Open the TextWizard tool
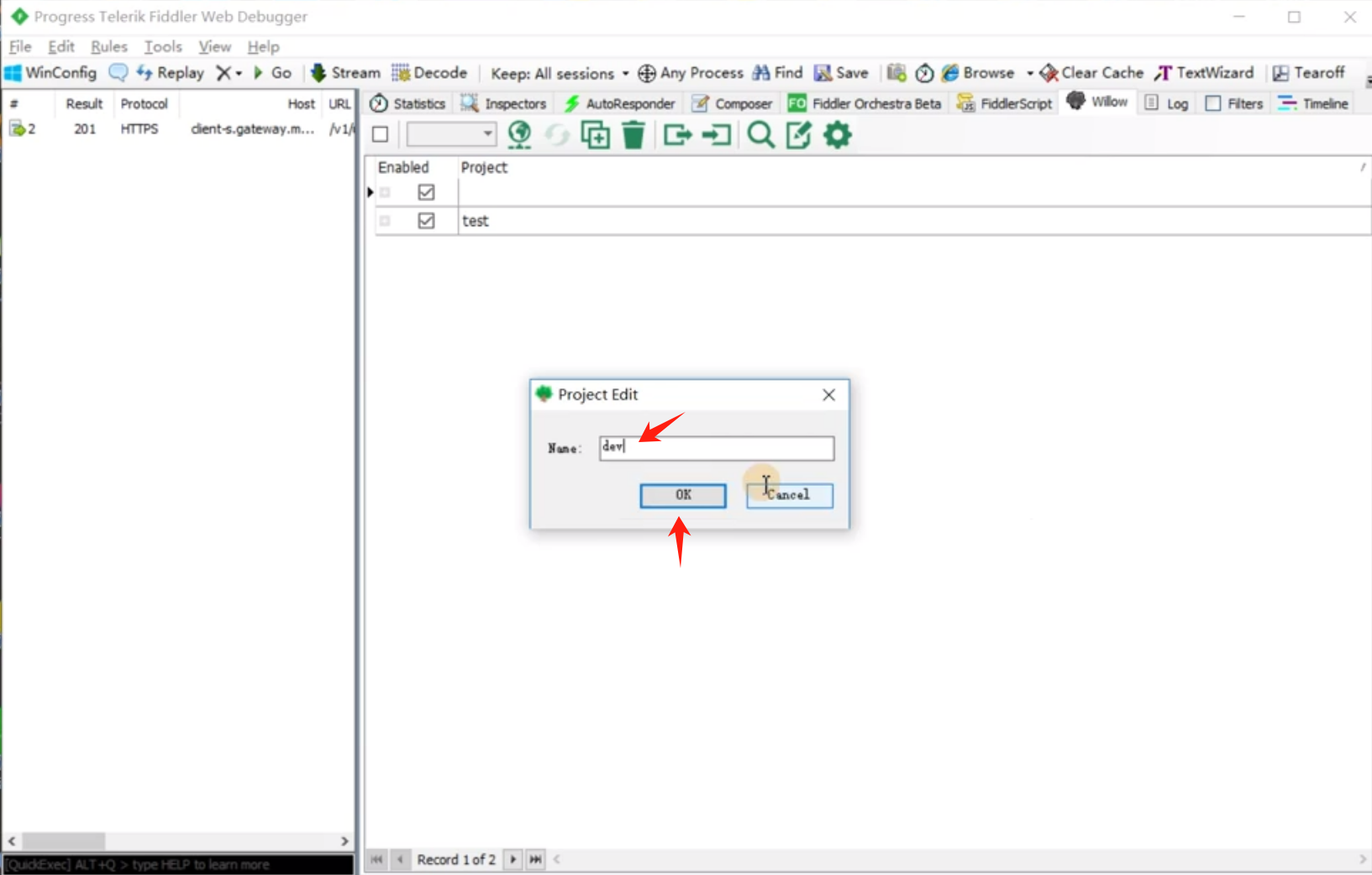 (x=1204, y=73)
